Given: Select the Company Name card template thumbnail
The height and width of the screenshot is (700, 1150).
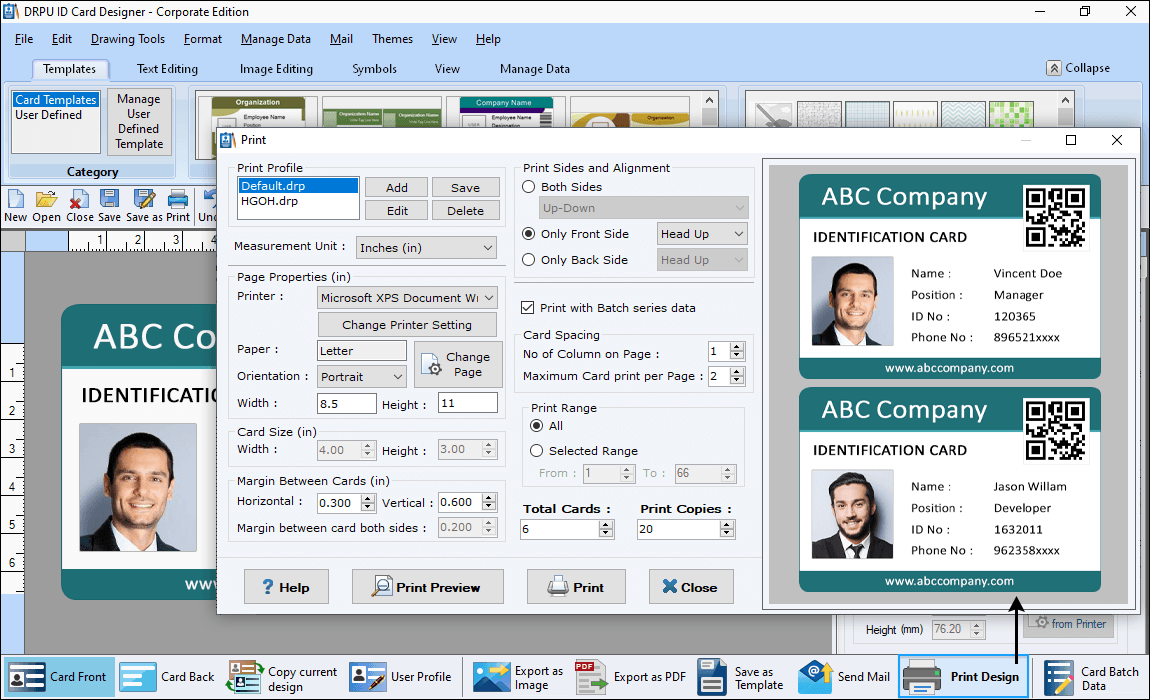Looking at the screenshot, I should [505, 112].
